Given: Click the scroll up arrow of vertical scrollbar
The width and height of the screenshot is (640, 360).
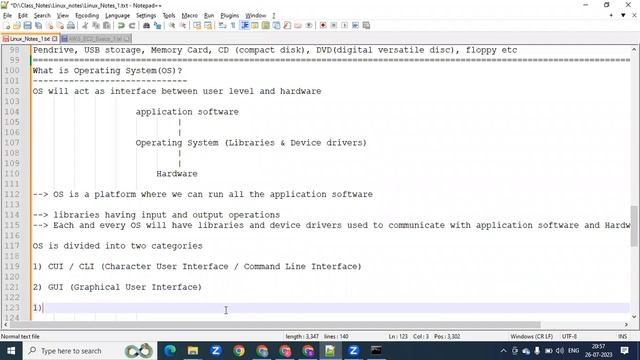Looking at the screenshot, I should 633,49.
